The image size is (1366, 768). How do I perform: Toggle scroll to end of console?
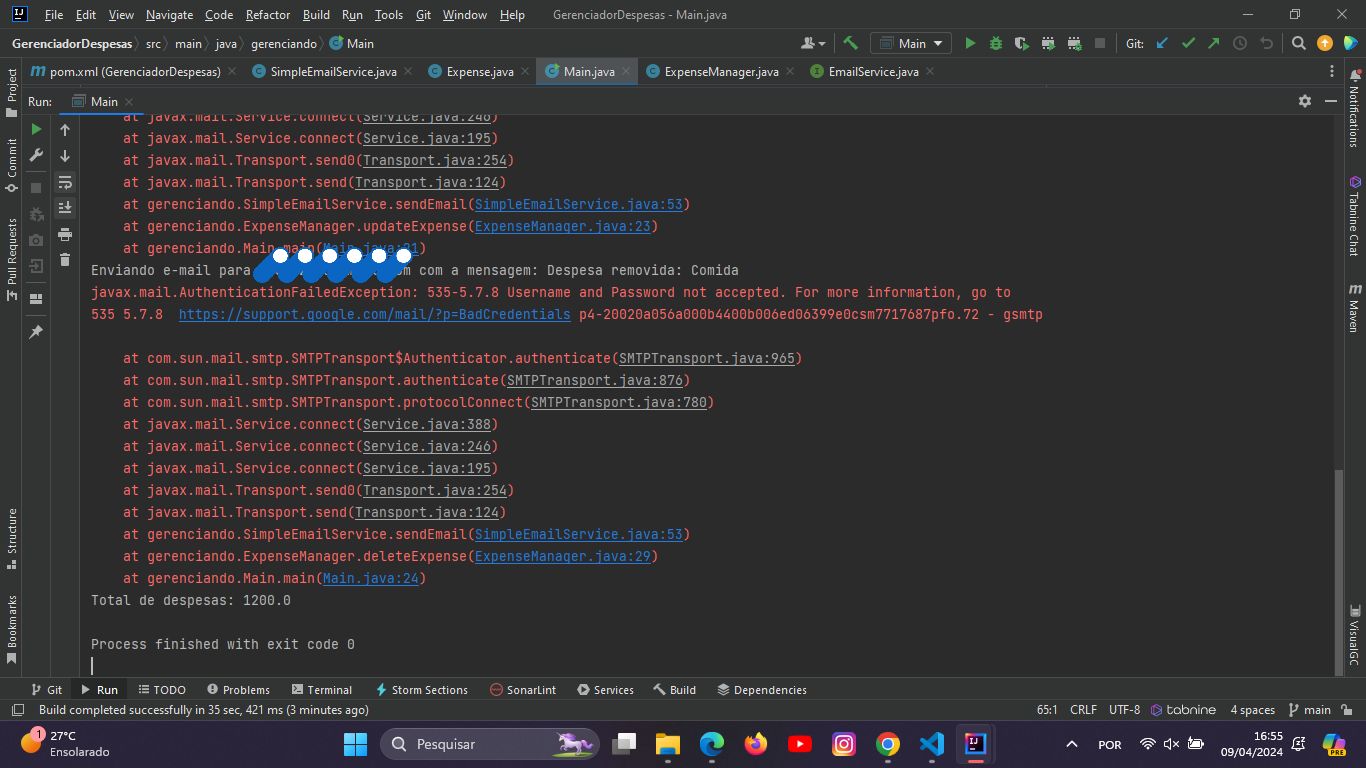(65, 208)
